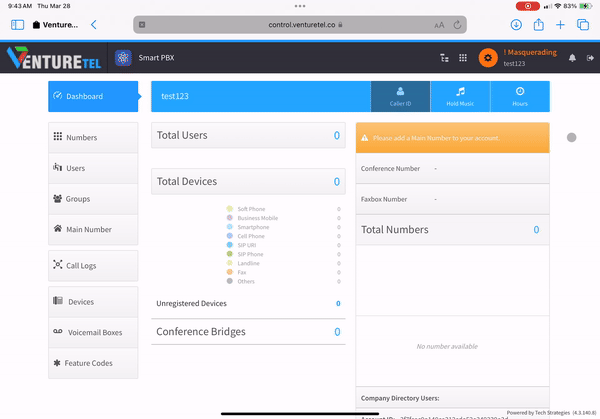Image resolution: width=600 pixels, height=419 pixels.
Task: Select the Hours tab
Action: point(520,96)
